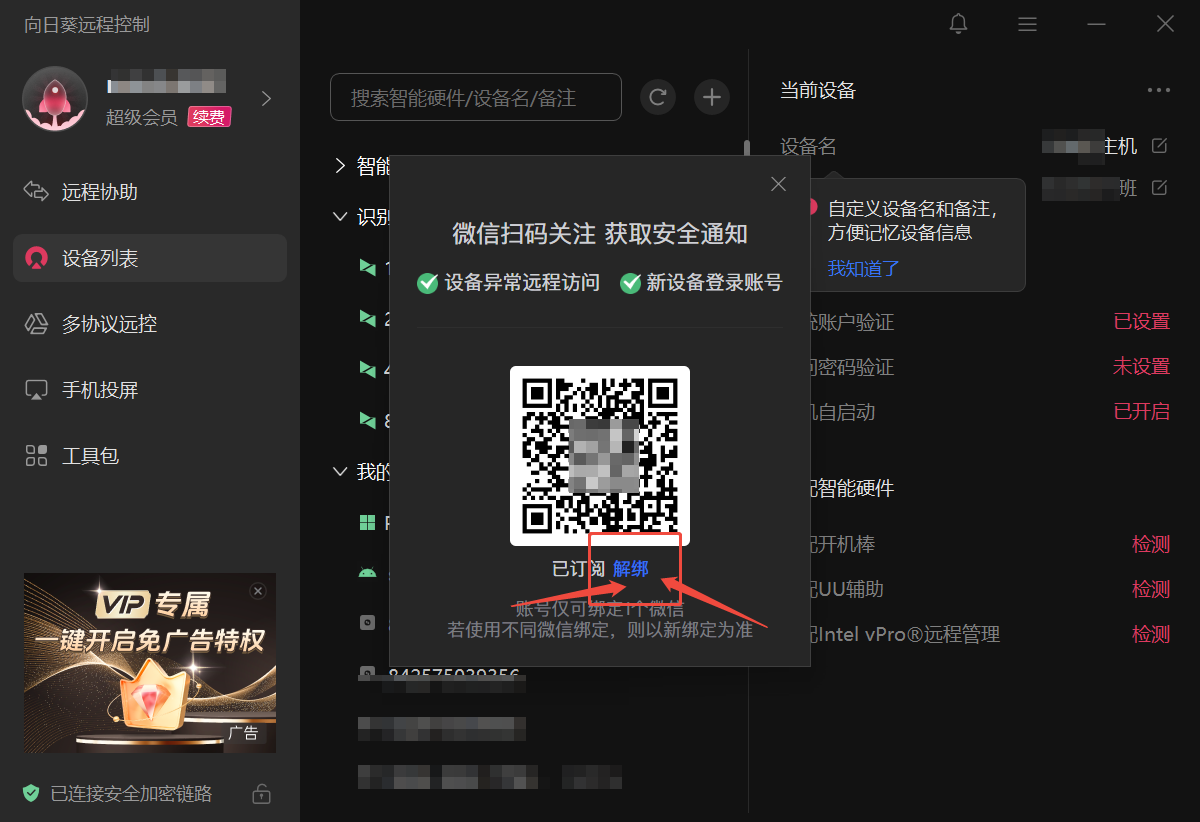1200x822 pixels.
Task: Click the lock icon in status bar
Action: (x=261, y=794)
